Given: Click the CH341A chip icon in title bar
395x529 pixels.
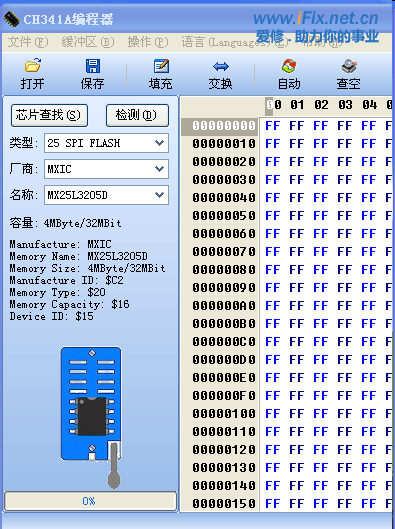Looking at the screenshot, I should click(11, 19).
